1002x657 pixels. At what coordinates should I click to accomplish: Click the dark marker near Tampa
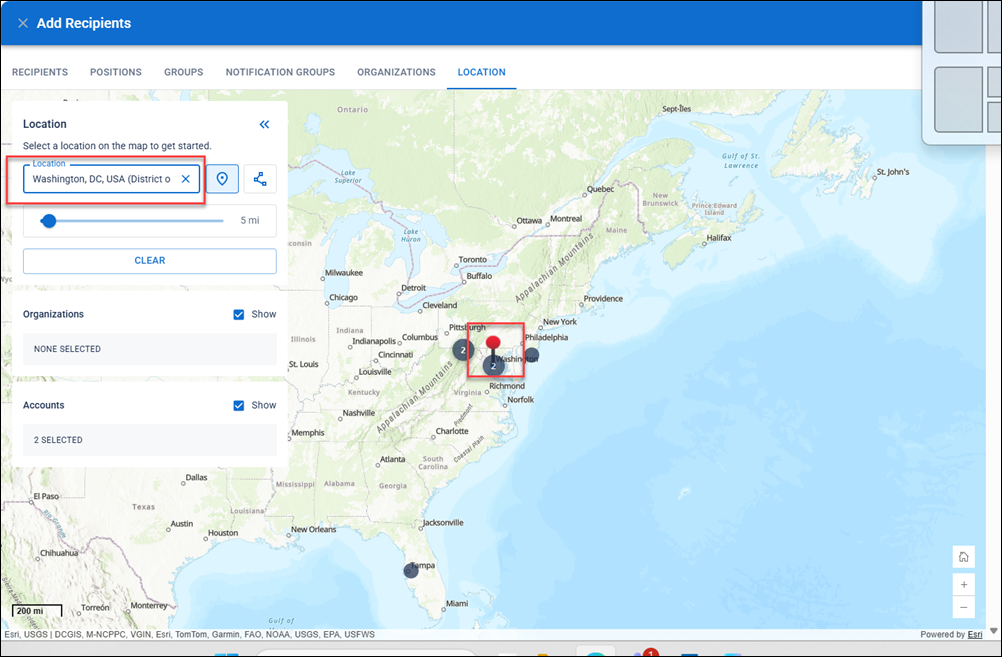(411, 571)
